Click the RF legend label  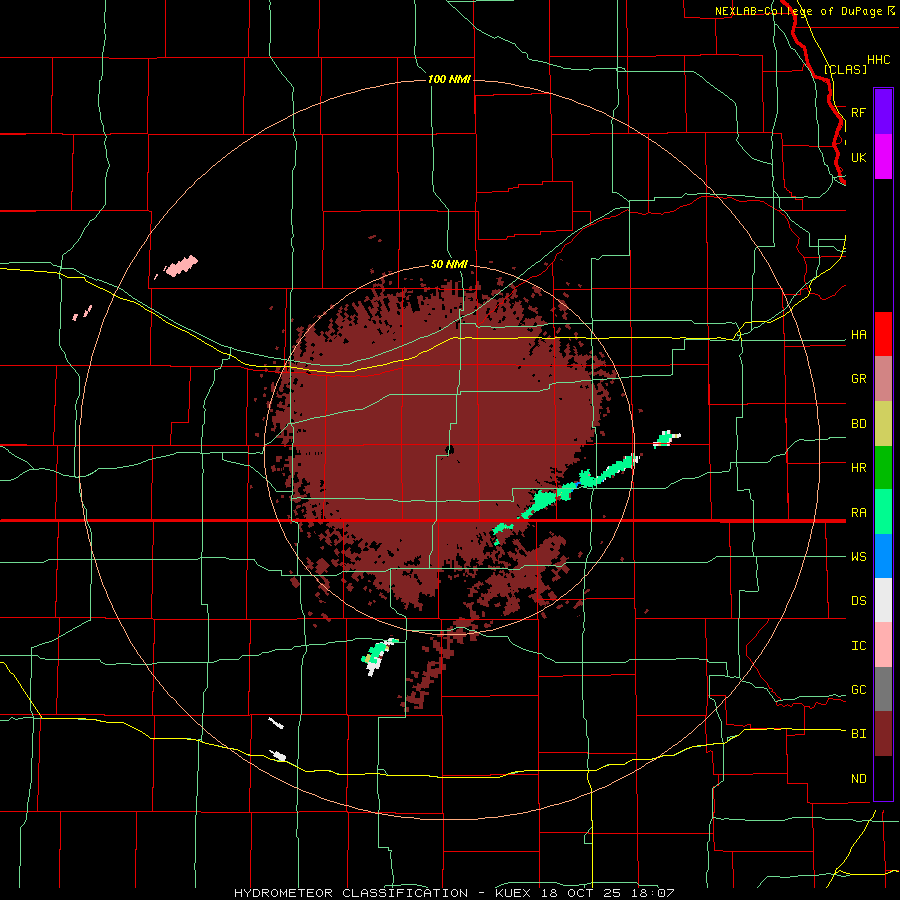pyautogui.click(x=858, y=112)
